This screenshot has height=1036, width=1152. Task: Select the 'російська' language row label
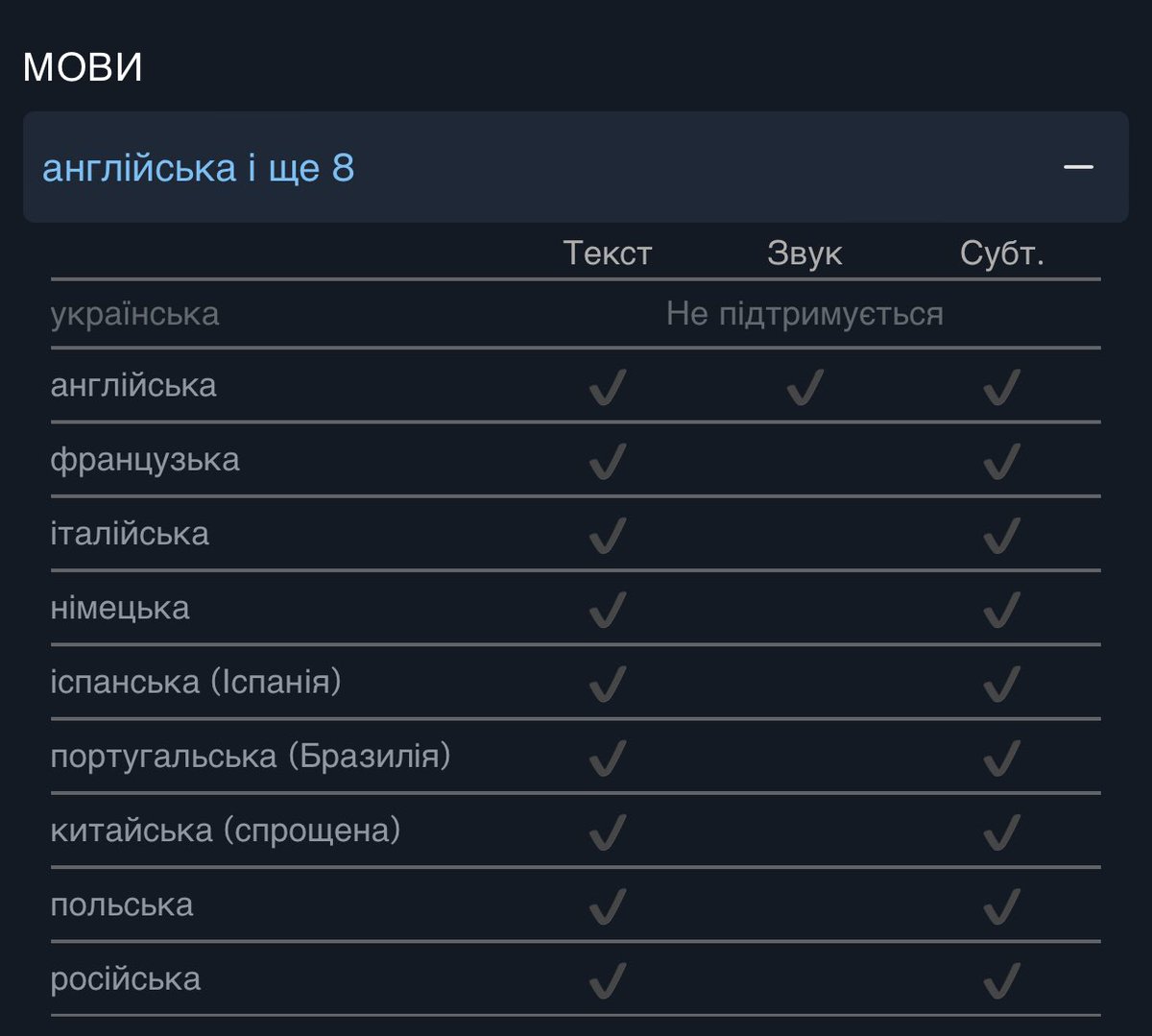coord(126,979)
